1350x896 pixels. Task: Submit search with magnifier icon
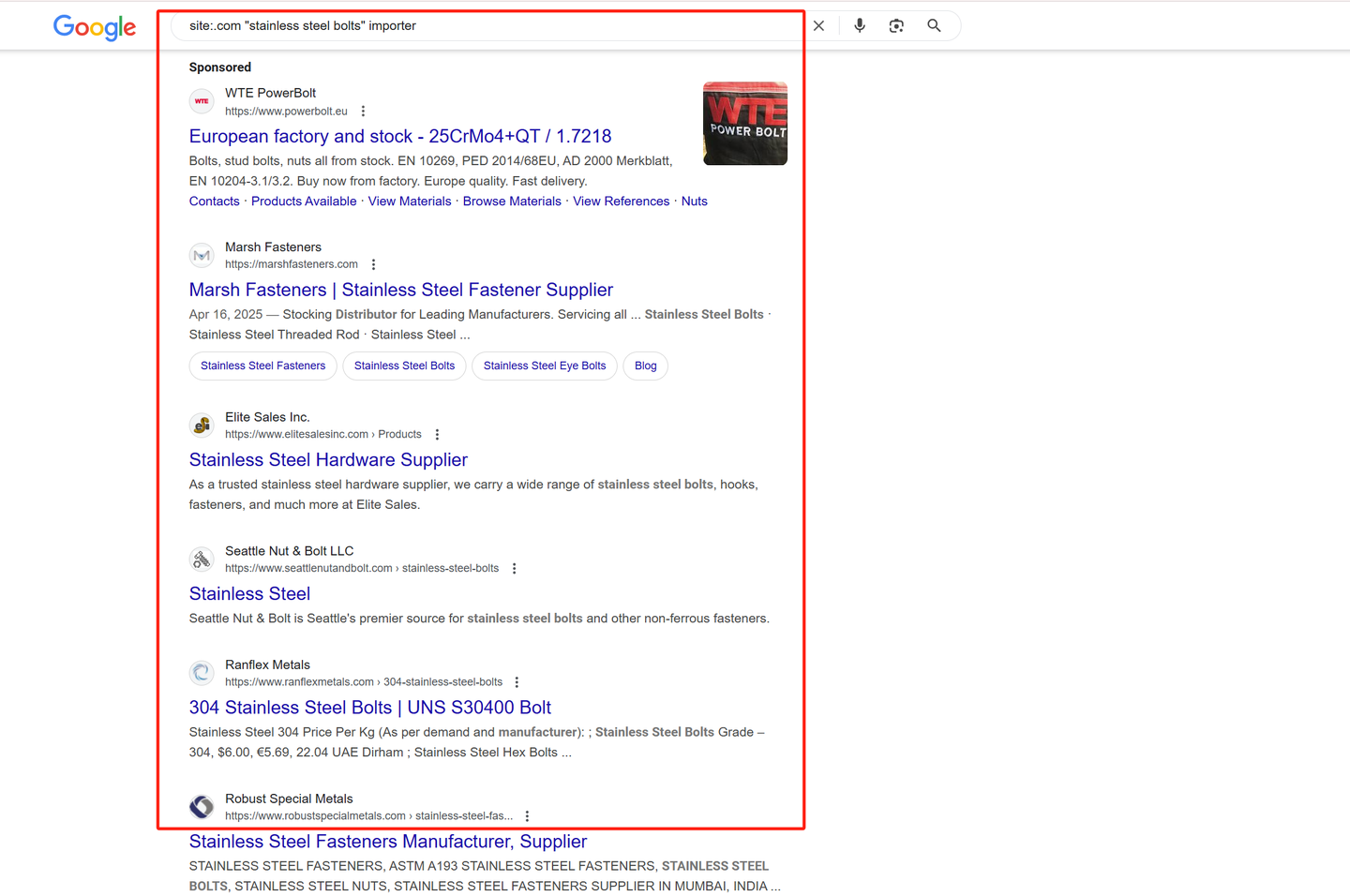pos(934,26)
